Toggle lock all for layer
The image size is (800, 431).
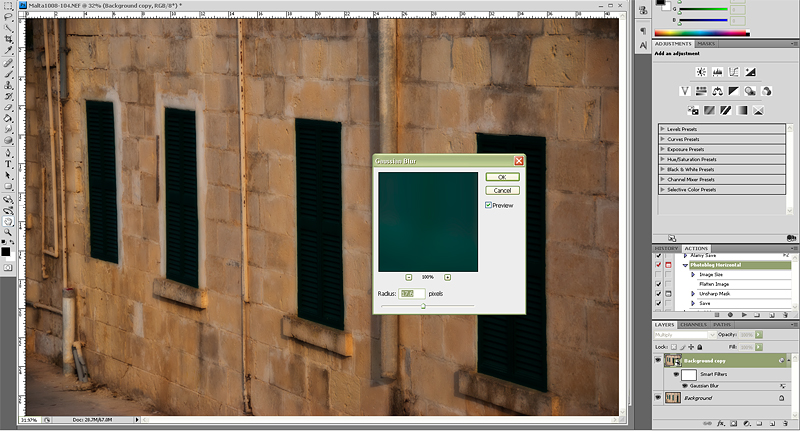click(699, 347)
